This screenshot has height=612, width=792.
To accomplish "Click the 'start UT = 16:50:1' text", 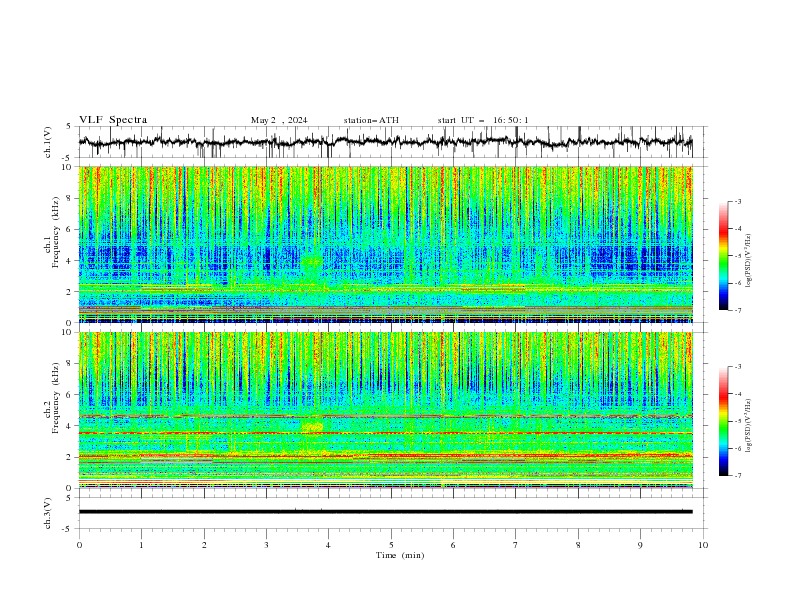I will point(483,120).
